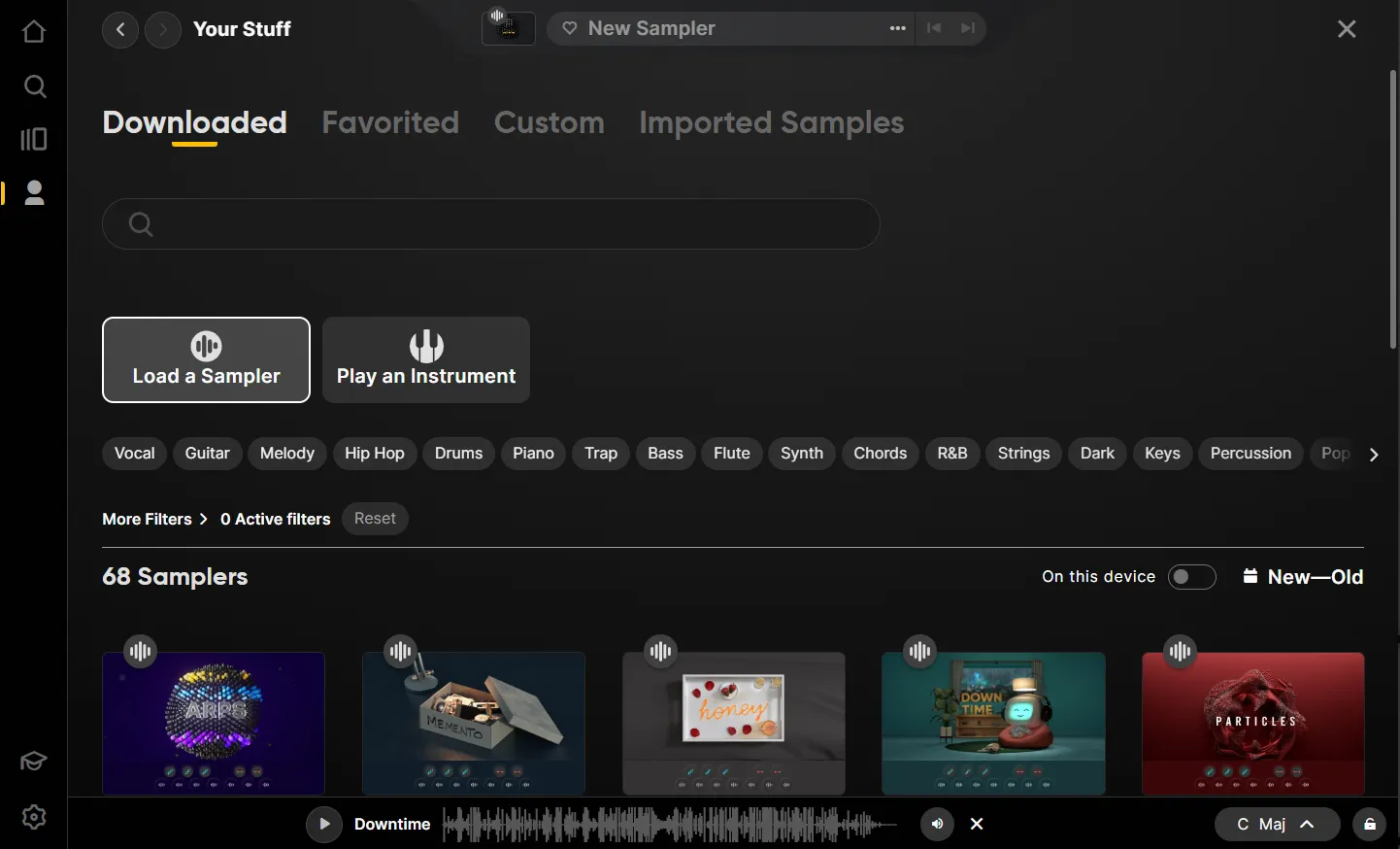This screenshot has height=849, width=1400.
Task: Click the loaded sampler thumbnail in header
Action: click(x=509, y=28)
